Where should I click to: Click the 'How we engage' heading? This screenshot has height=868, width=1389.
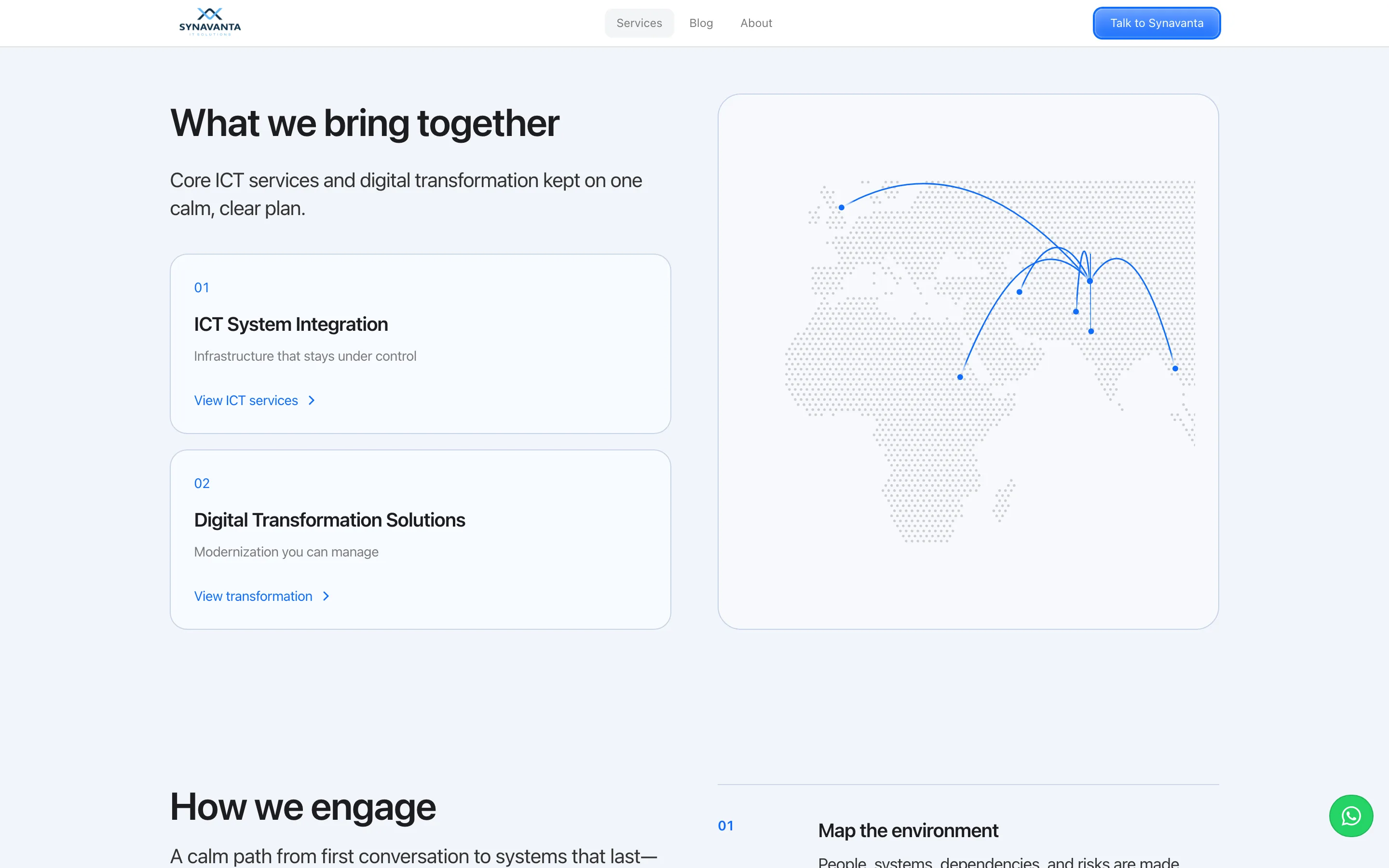303,807
